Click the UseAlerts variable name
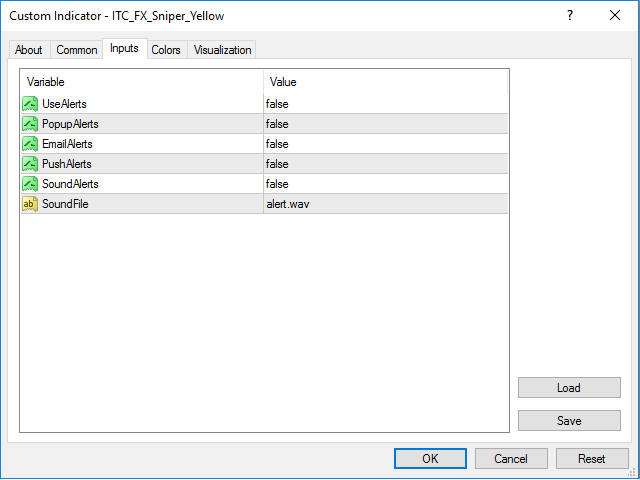The height and width of the screenshot is (480, 640). click(64, 104)
